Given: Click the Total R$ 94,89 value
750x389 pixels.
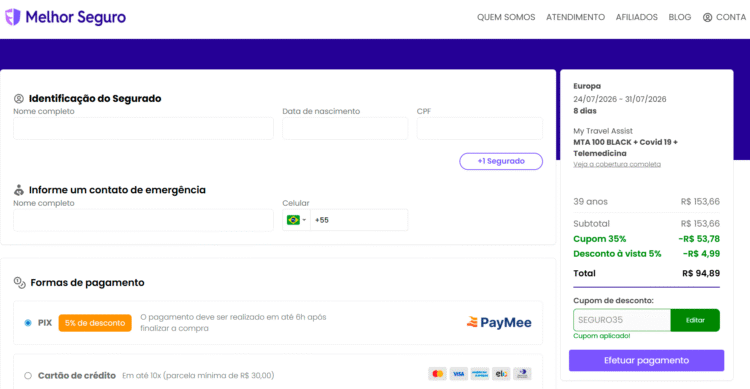Looking at the screenshot, I should (x=701, y=273).
